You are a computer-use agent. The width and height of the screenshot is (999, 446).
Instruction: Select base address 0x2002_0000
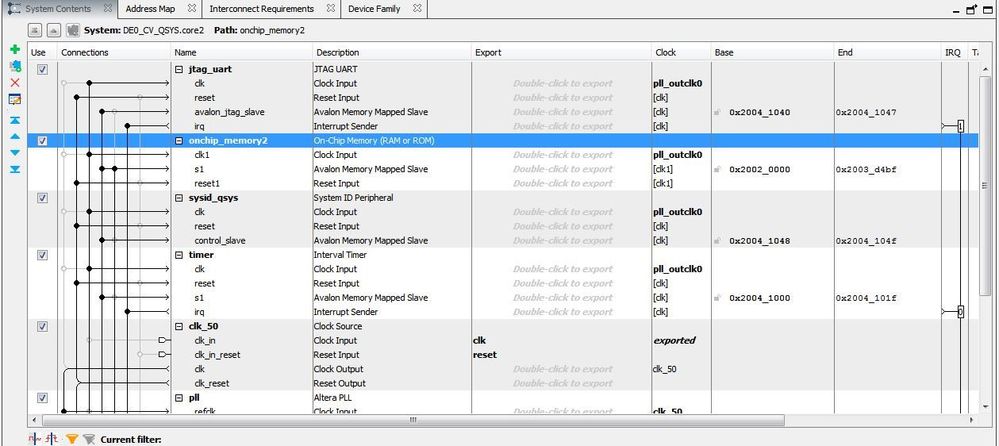point(759,169)
